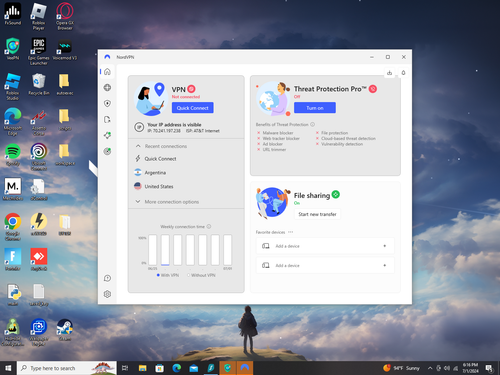Open Windows Start menu
500x375 pixels.
8,368
